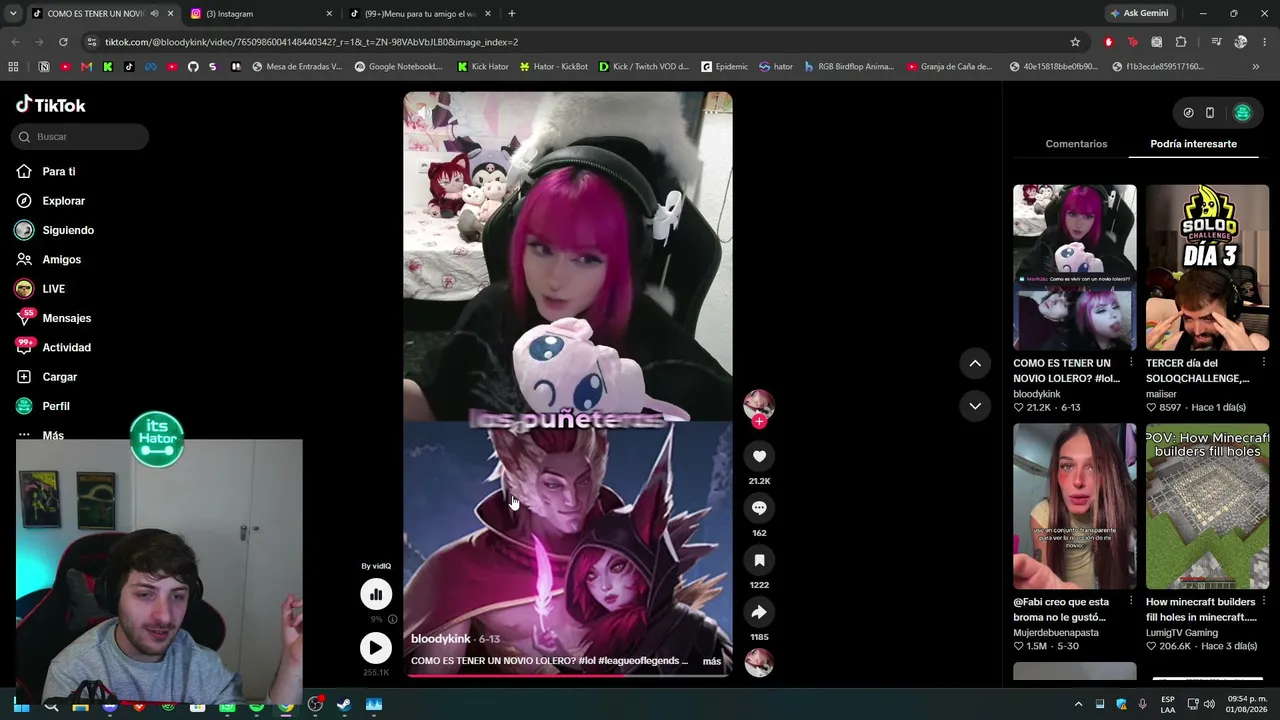The width and height of the screenshot is (1280, 720).
Task: Mute the playing TikTok tab speaker icon
Action: tap(154, 14)
